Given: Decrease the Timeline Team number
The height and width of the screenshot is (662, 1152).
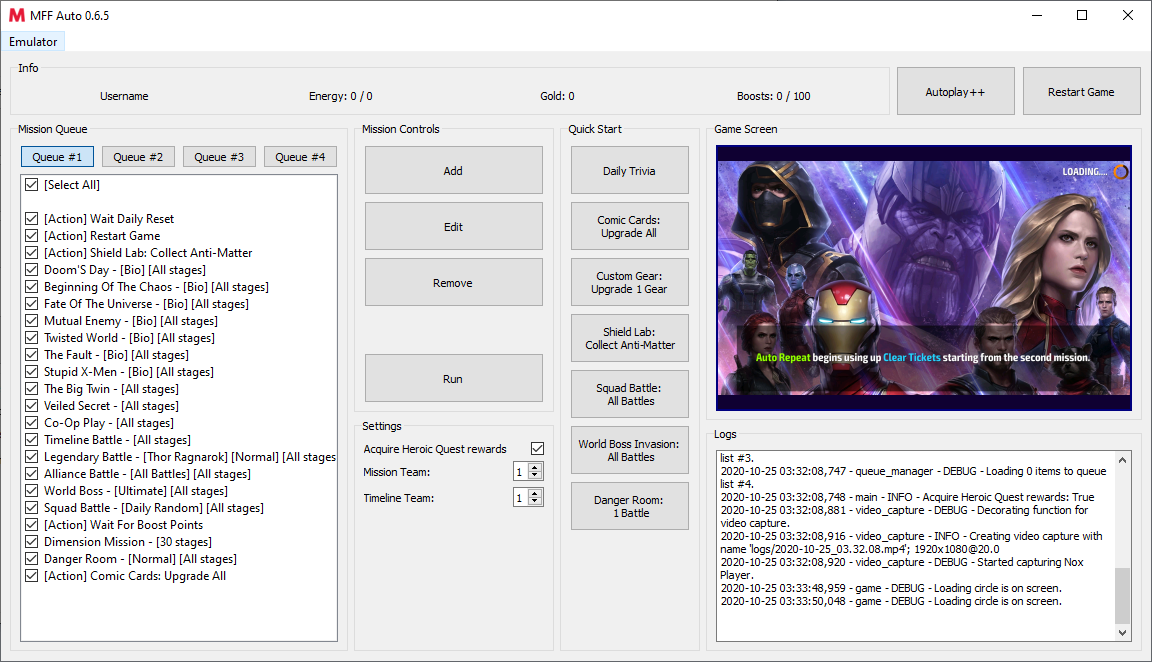Looking at the screenshot, I should pyautogui.click(x=535, y=502).
